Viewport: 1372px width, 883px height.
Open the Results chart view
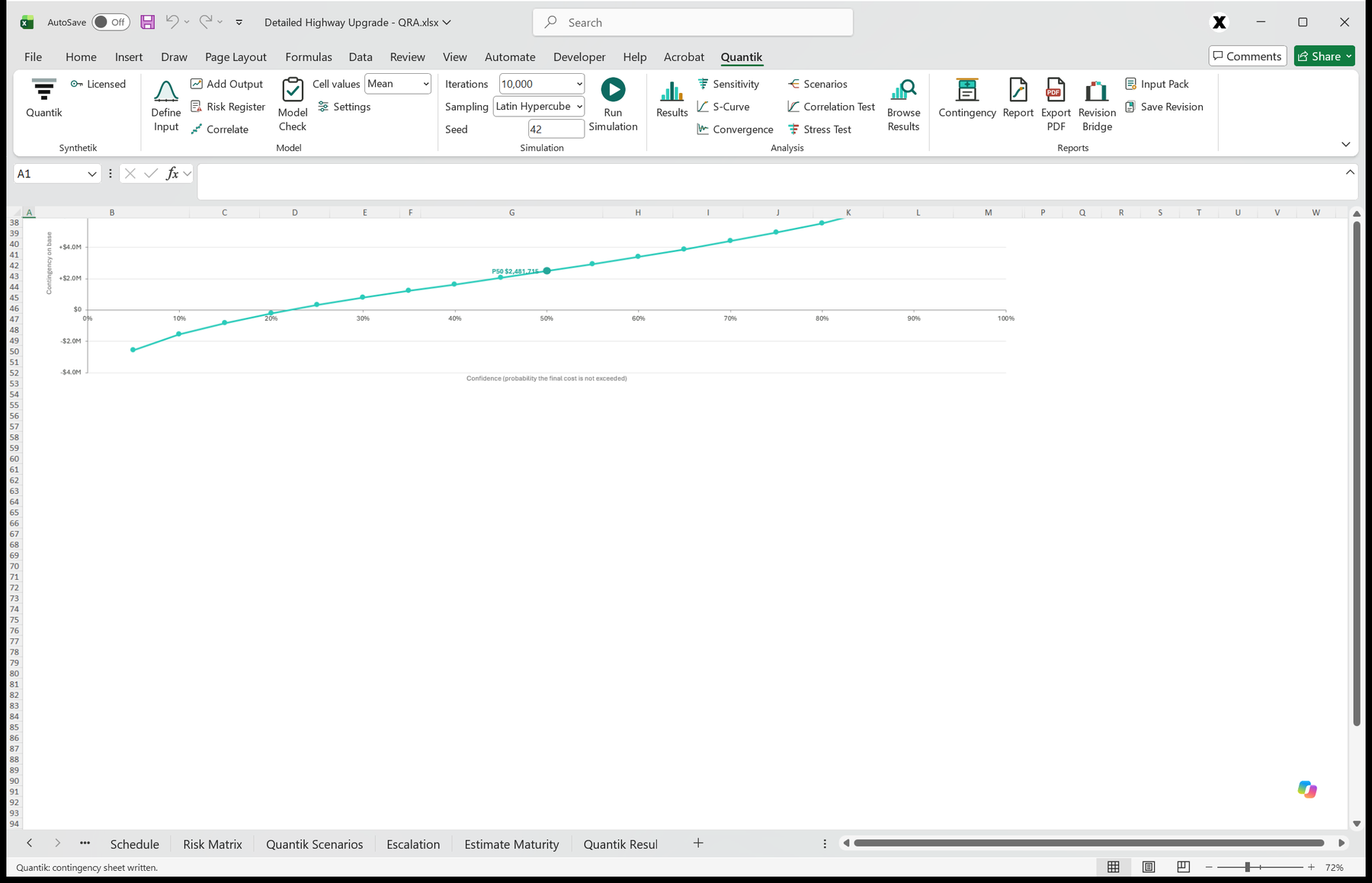click(x=672, y=99)
